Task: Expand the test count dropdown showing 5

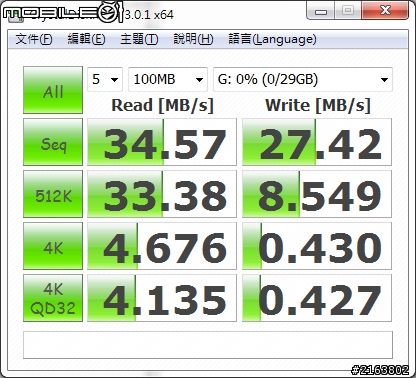Action: 105,79
